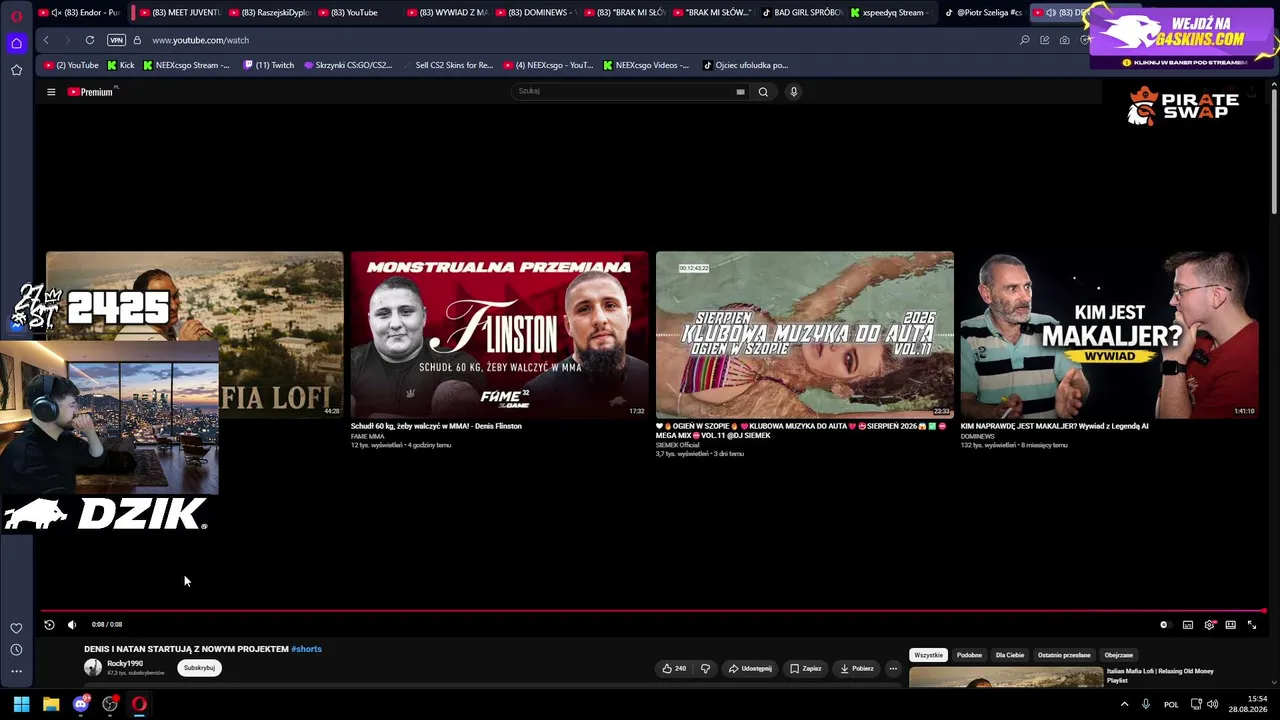Select the Dla Ciebie filter chip
1280x720 pixels.
(x=1010, y=655)
